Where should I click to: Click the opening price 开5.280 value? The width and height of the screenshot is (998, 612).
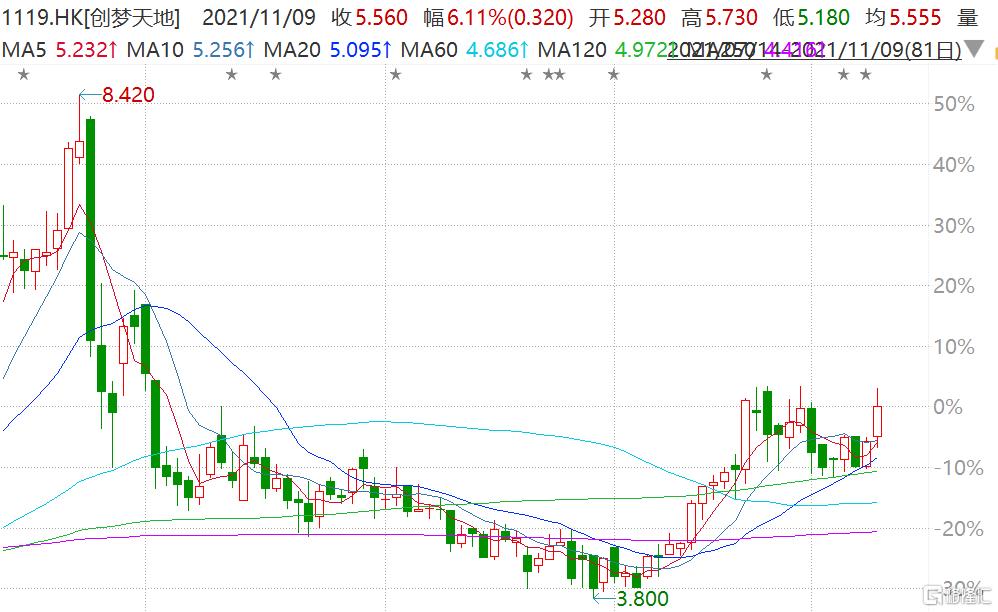pos(628,17)
